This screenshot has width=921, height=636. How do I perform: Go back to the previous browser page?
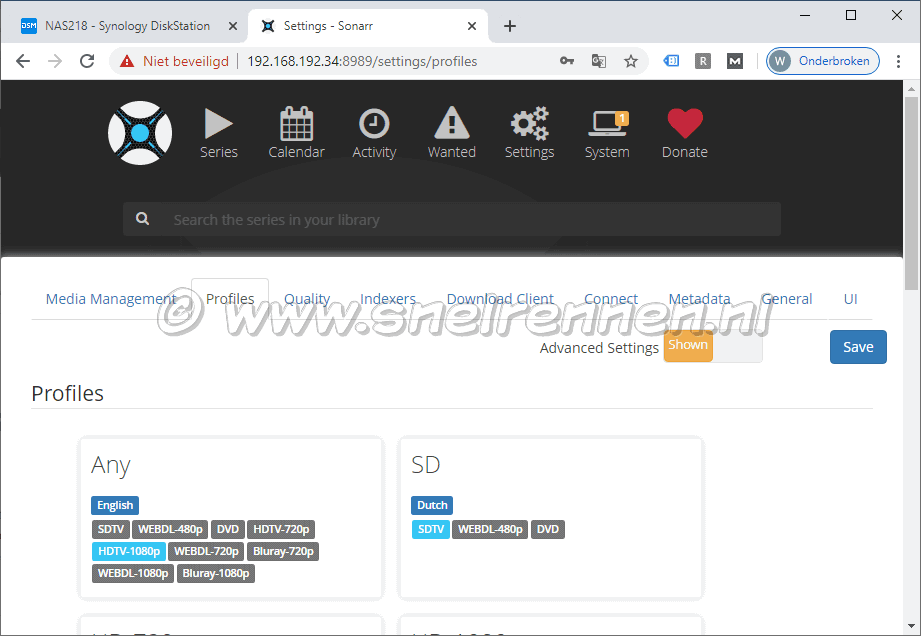click(x=23, y=61)
